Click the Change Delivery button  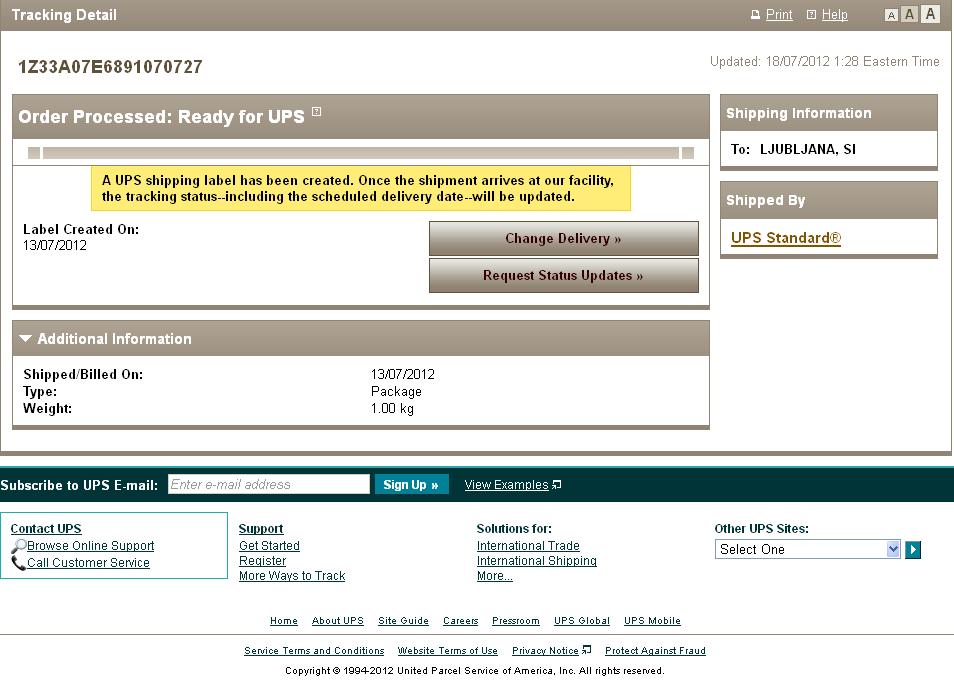(563, 238)
